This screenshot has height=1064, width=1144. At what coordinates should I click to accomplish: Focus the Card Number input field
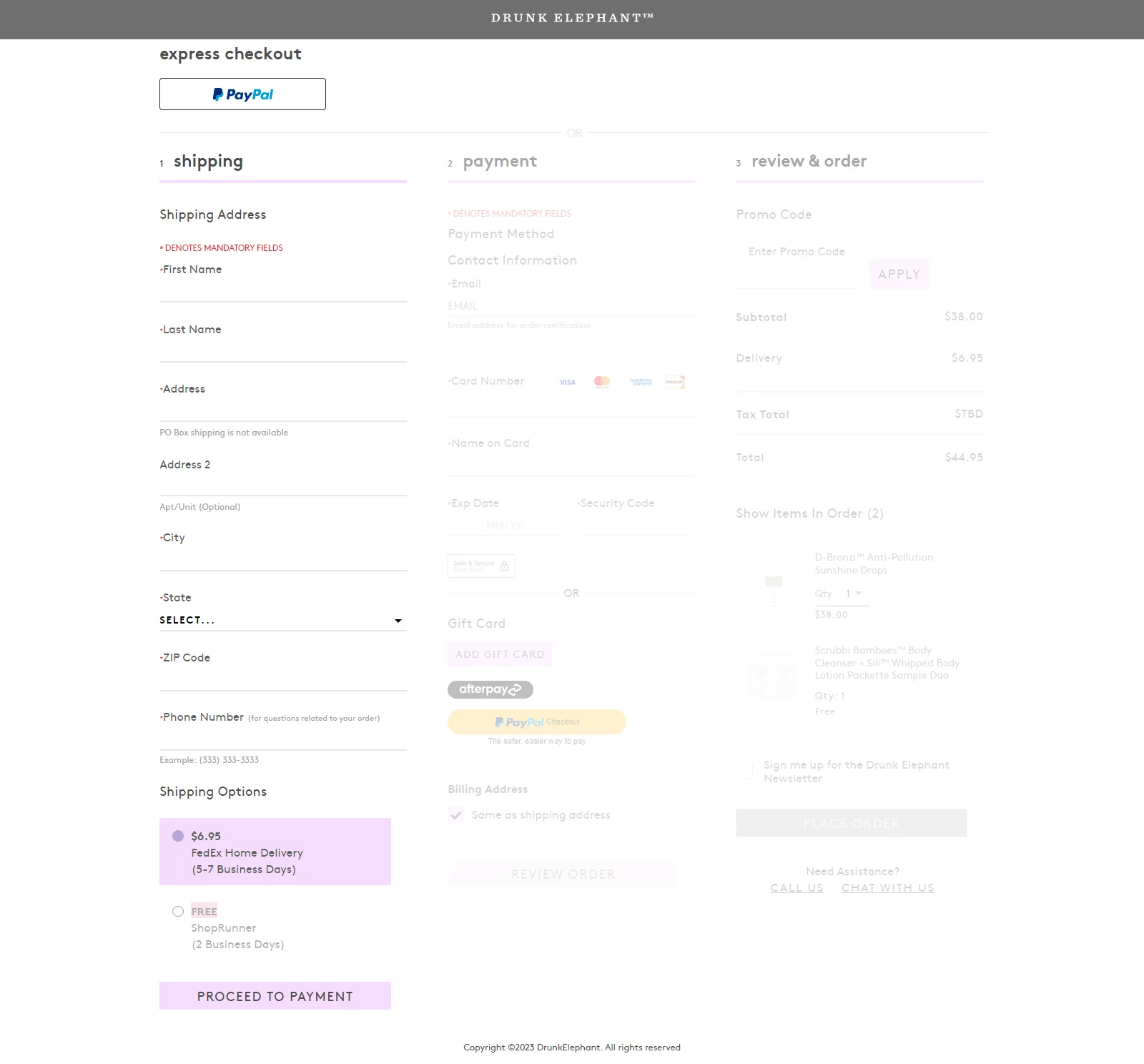[571, 405]
